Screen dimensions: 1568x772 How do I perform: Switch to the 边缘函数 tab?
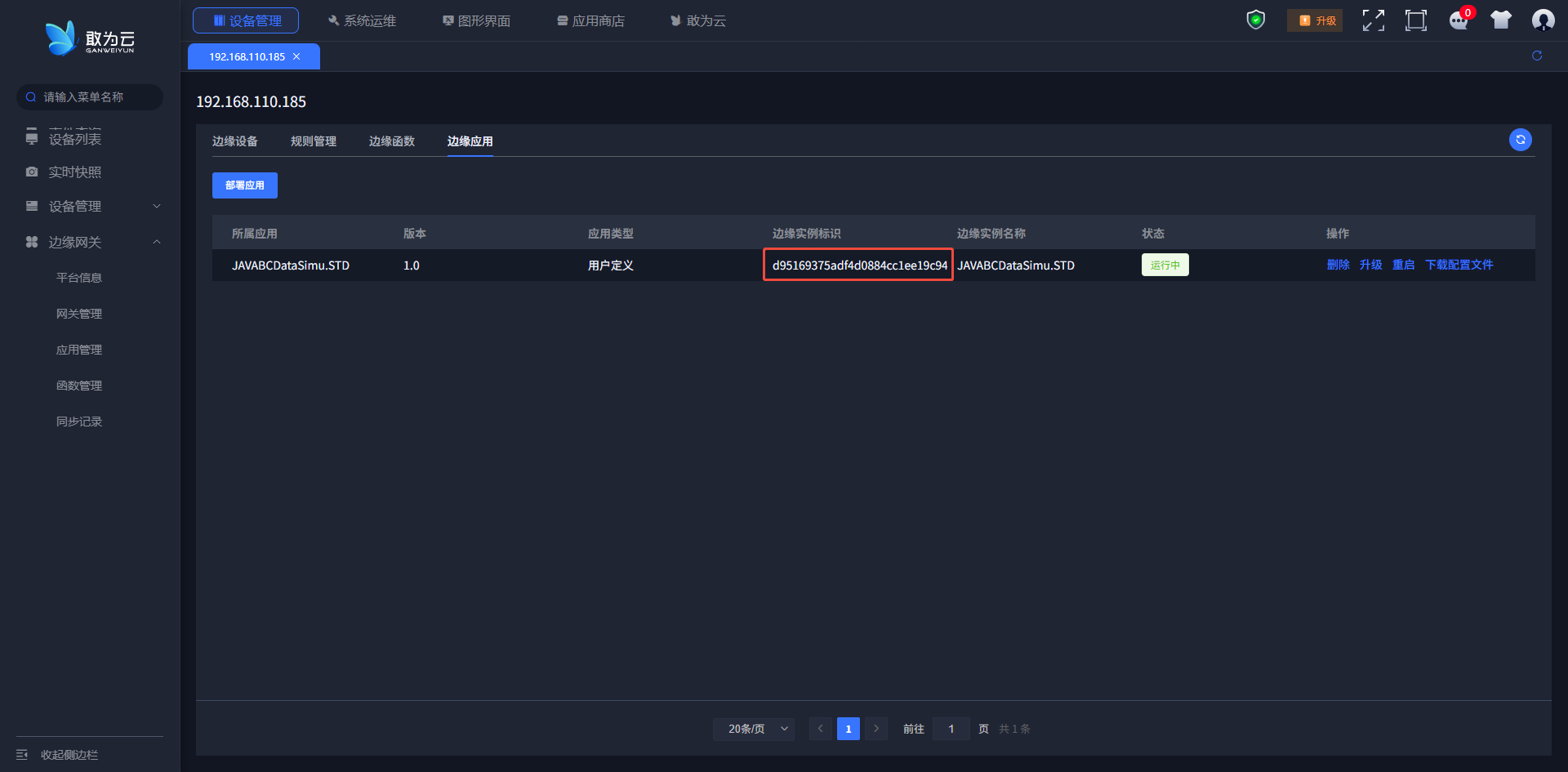[392, 141]
